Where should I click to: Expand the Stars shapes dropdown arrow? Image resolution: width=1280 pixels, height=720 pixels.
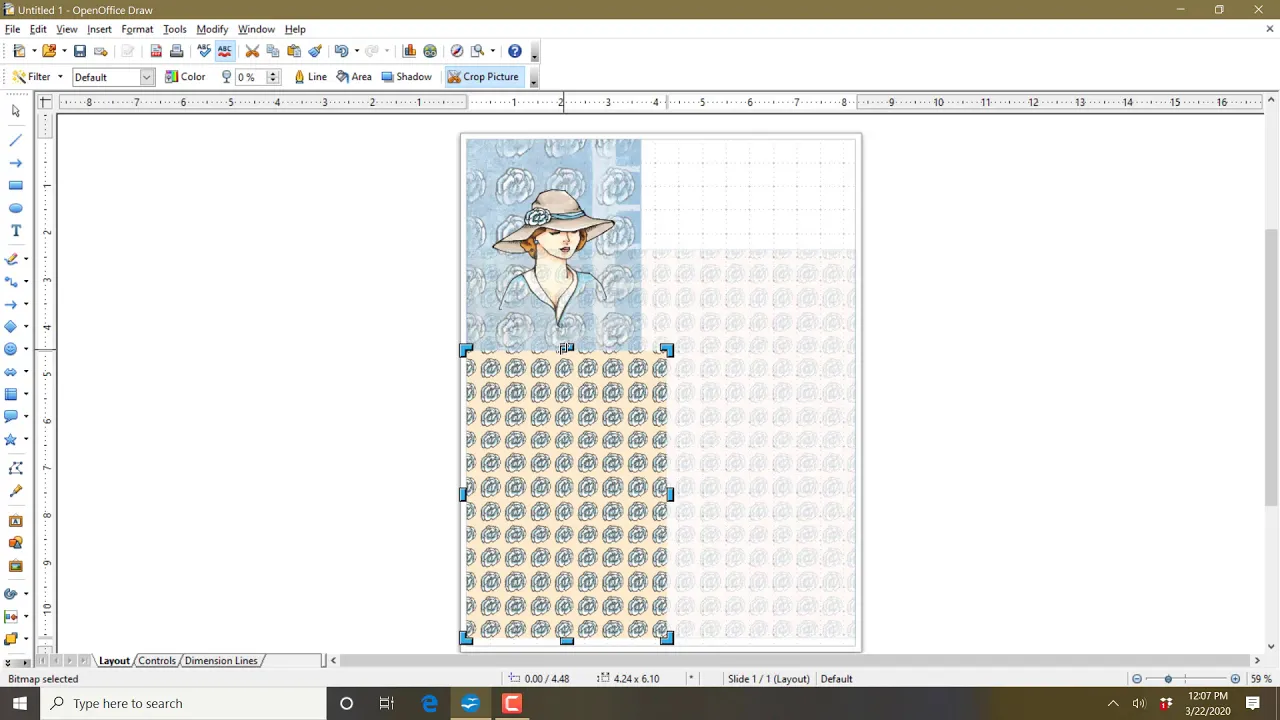[x=26, y=439]
